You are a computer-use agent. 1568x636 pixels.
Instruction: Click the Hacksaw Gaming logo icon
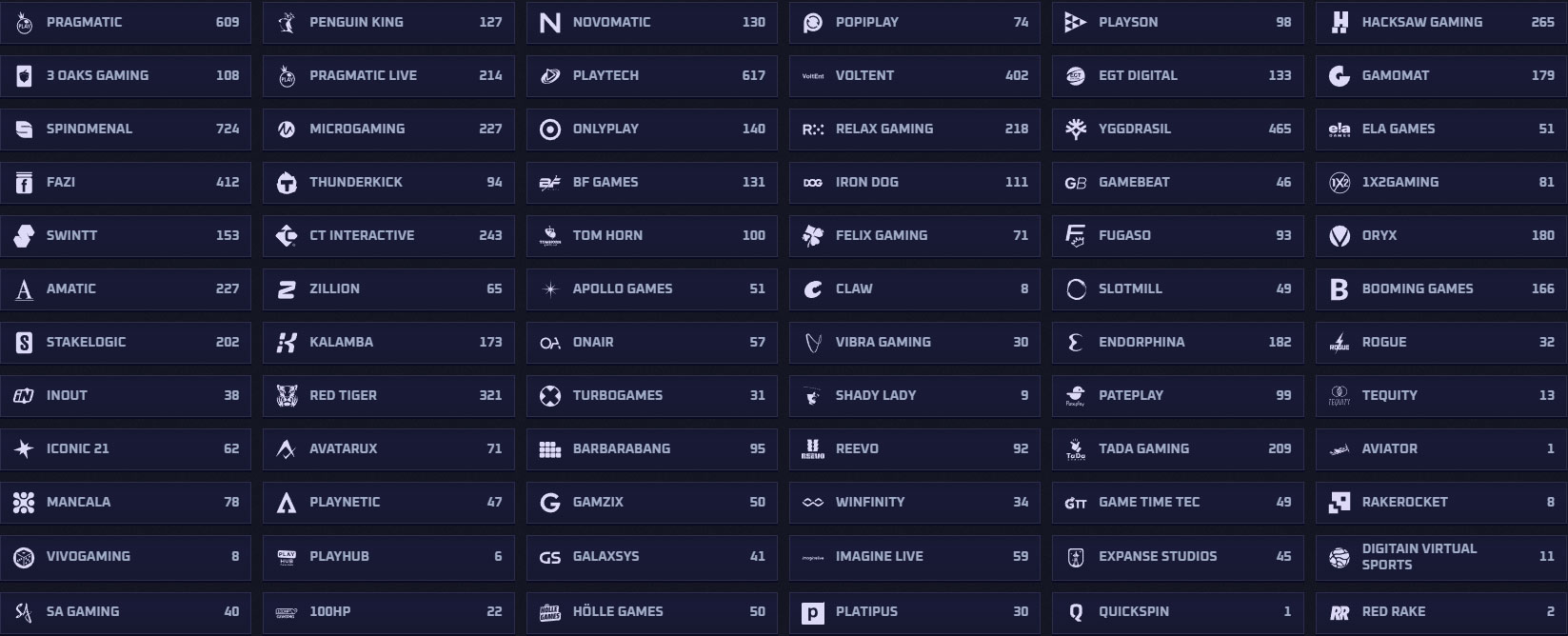[x=1340, y=23]
